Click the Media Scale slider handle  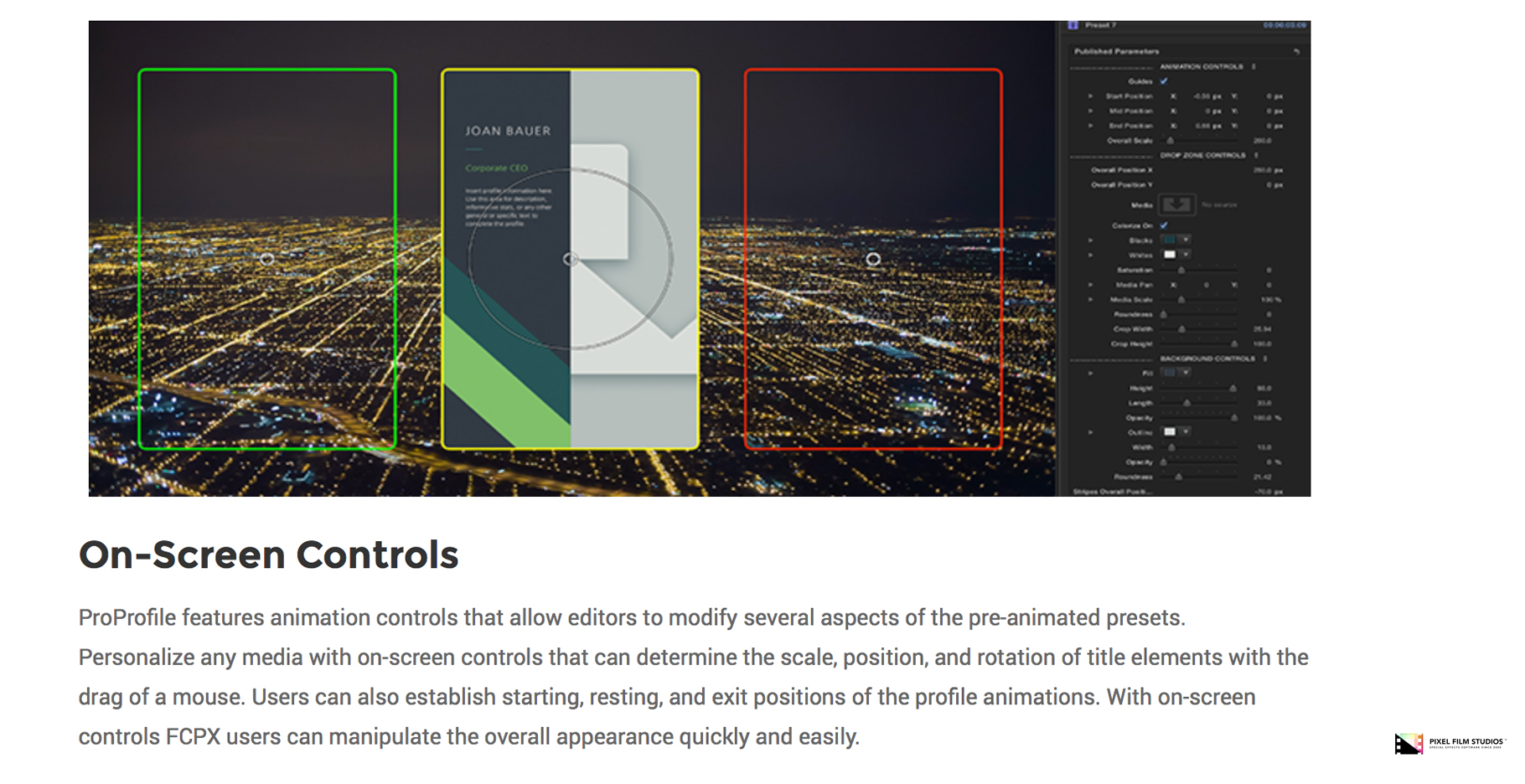click(x=1181, y=299)
